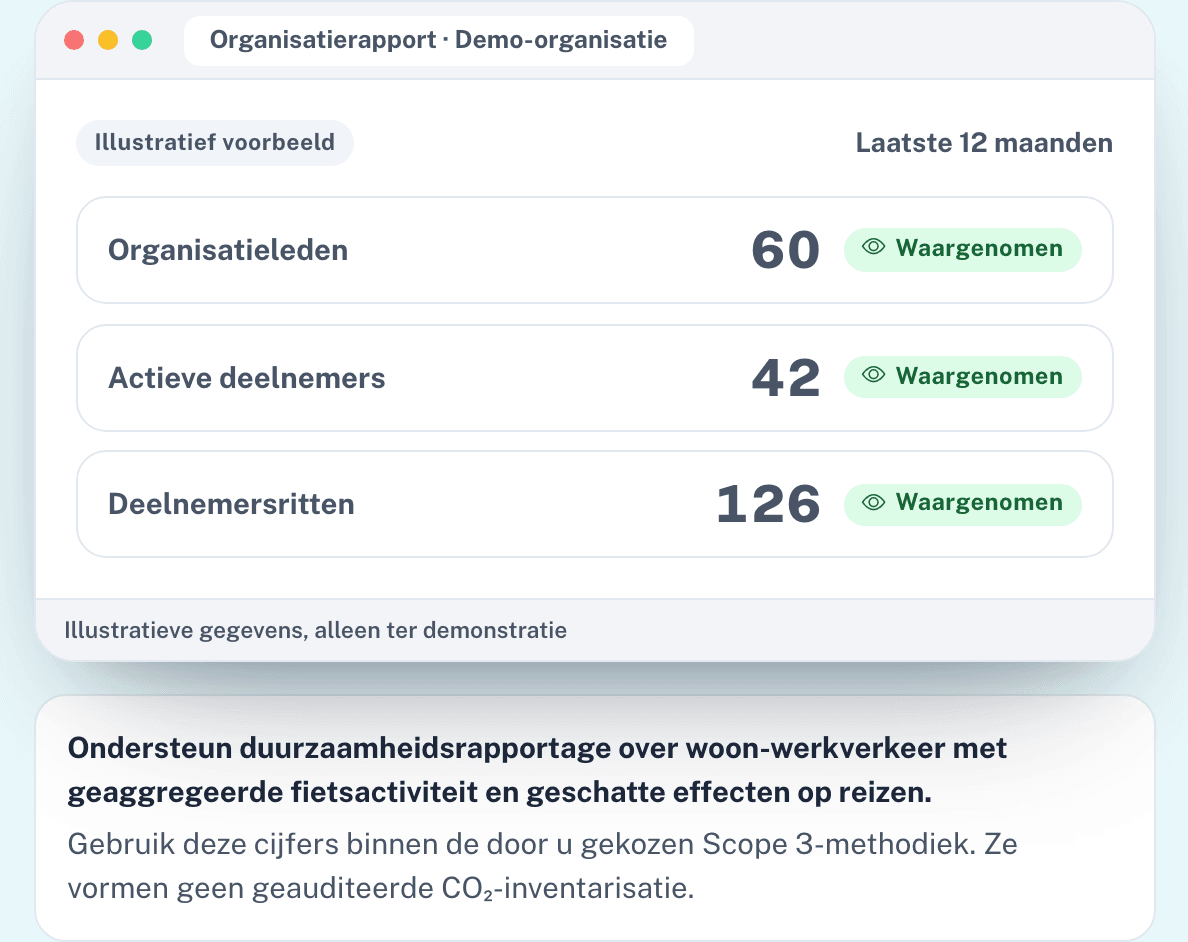Close the window with the red button
The image size is (1188, 942).
[74, 40]
